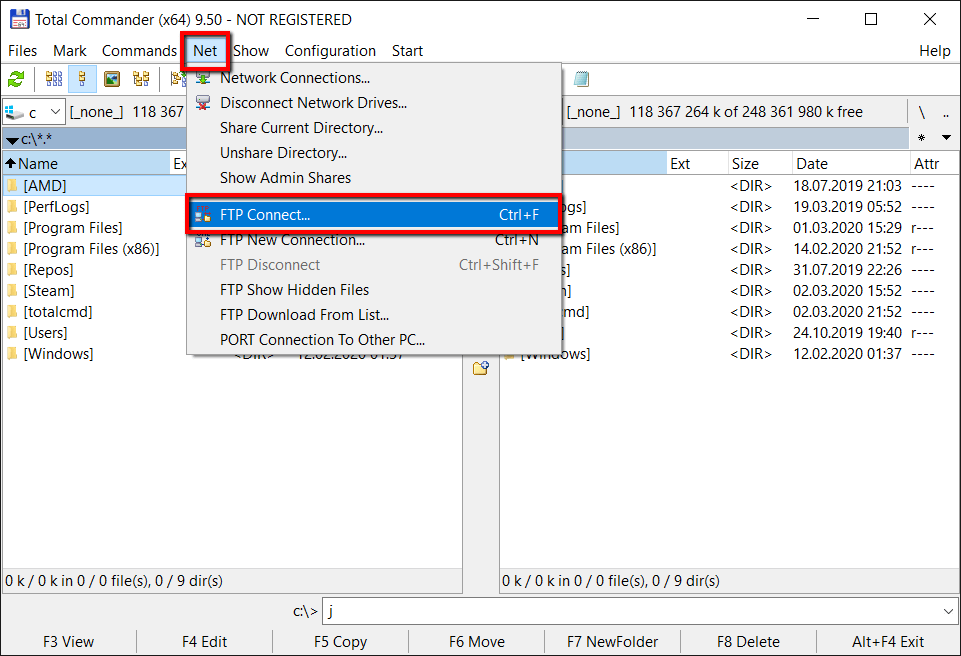Click the F8 Delete button

pyautogui.click(x=748, y=642)
